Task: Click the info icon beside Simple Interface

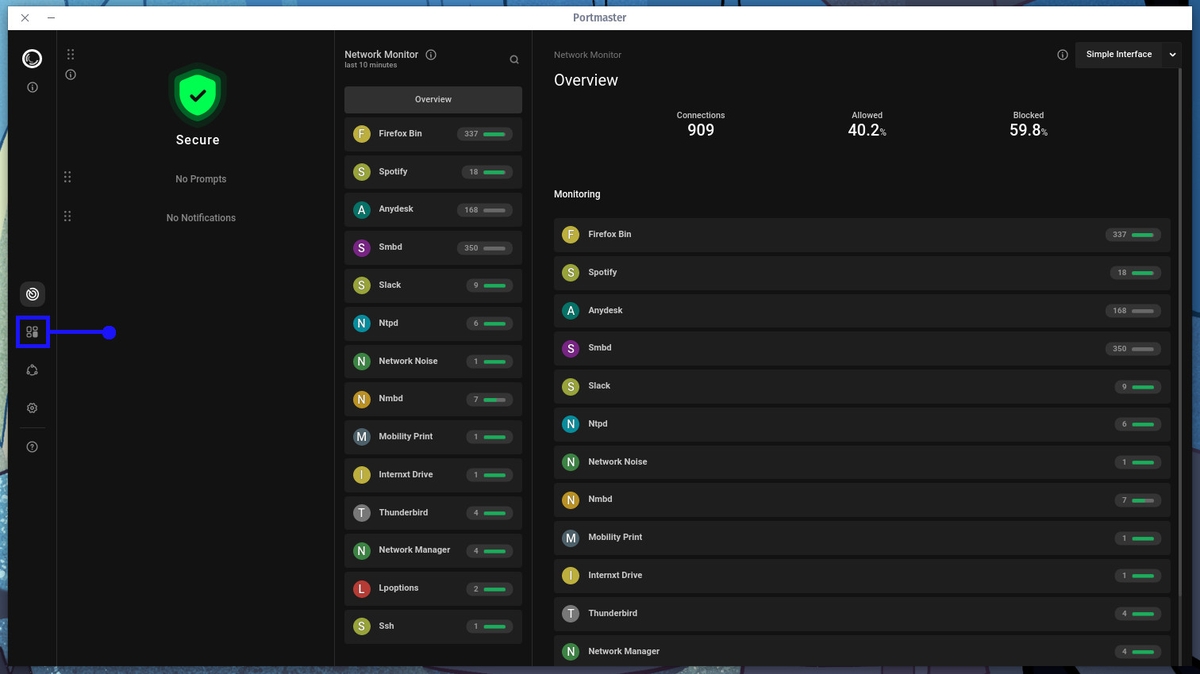Action: coord(1062,54)
